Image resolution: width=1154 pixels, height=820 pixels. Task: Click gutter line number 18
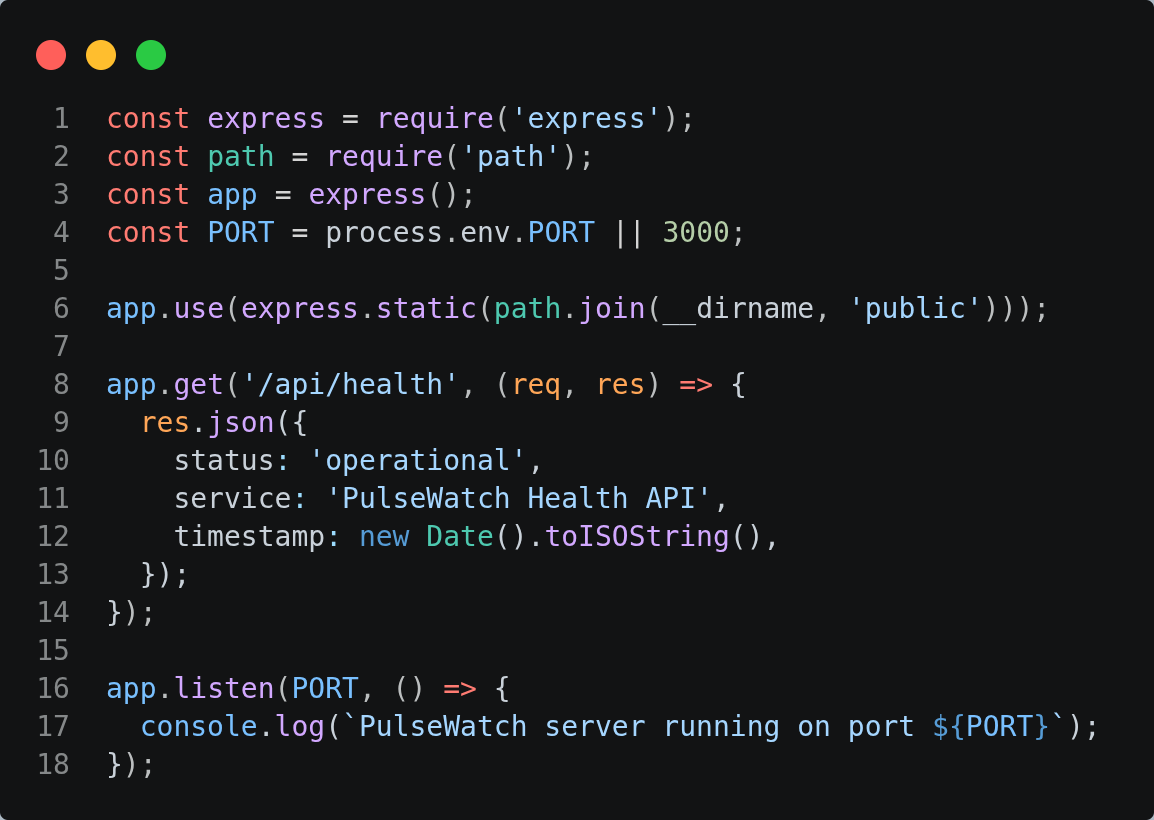53,765
